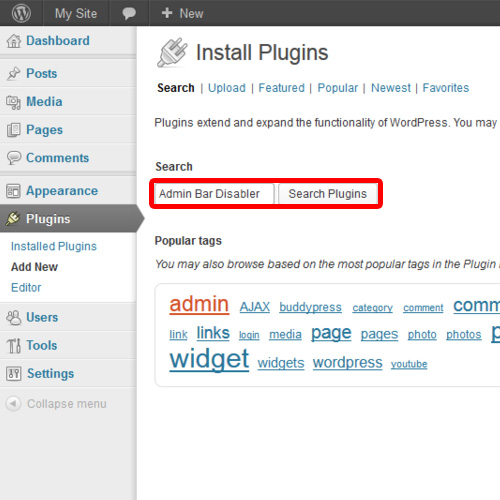Select the Plugins menu item

pos(48,219)
